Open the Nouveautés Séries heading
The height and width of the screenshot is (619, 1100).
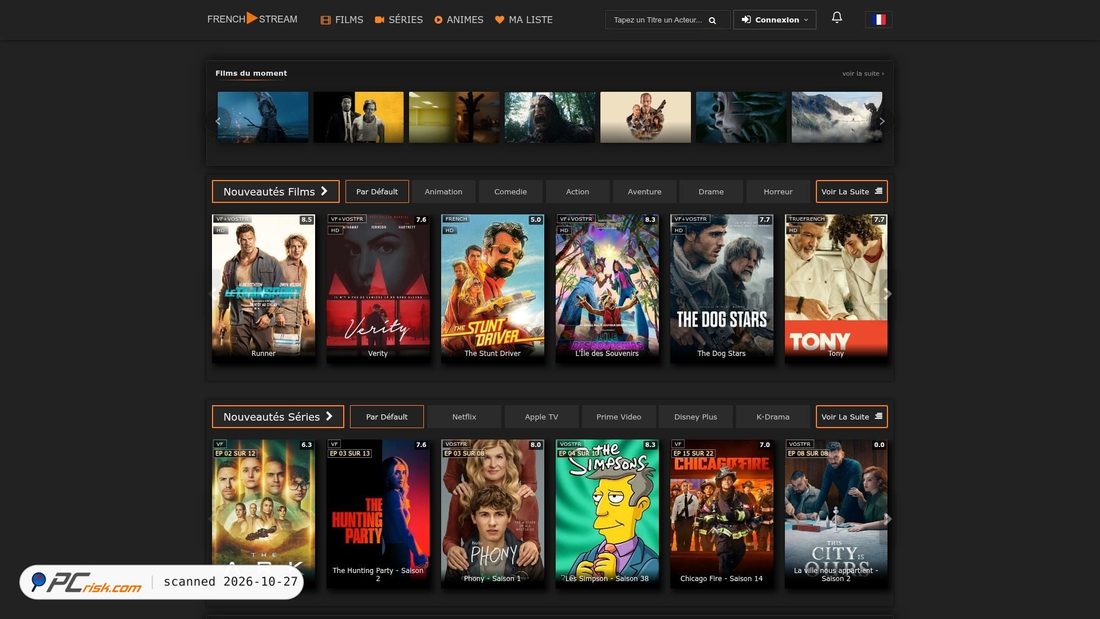point(278,417)
